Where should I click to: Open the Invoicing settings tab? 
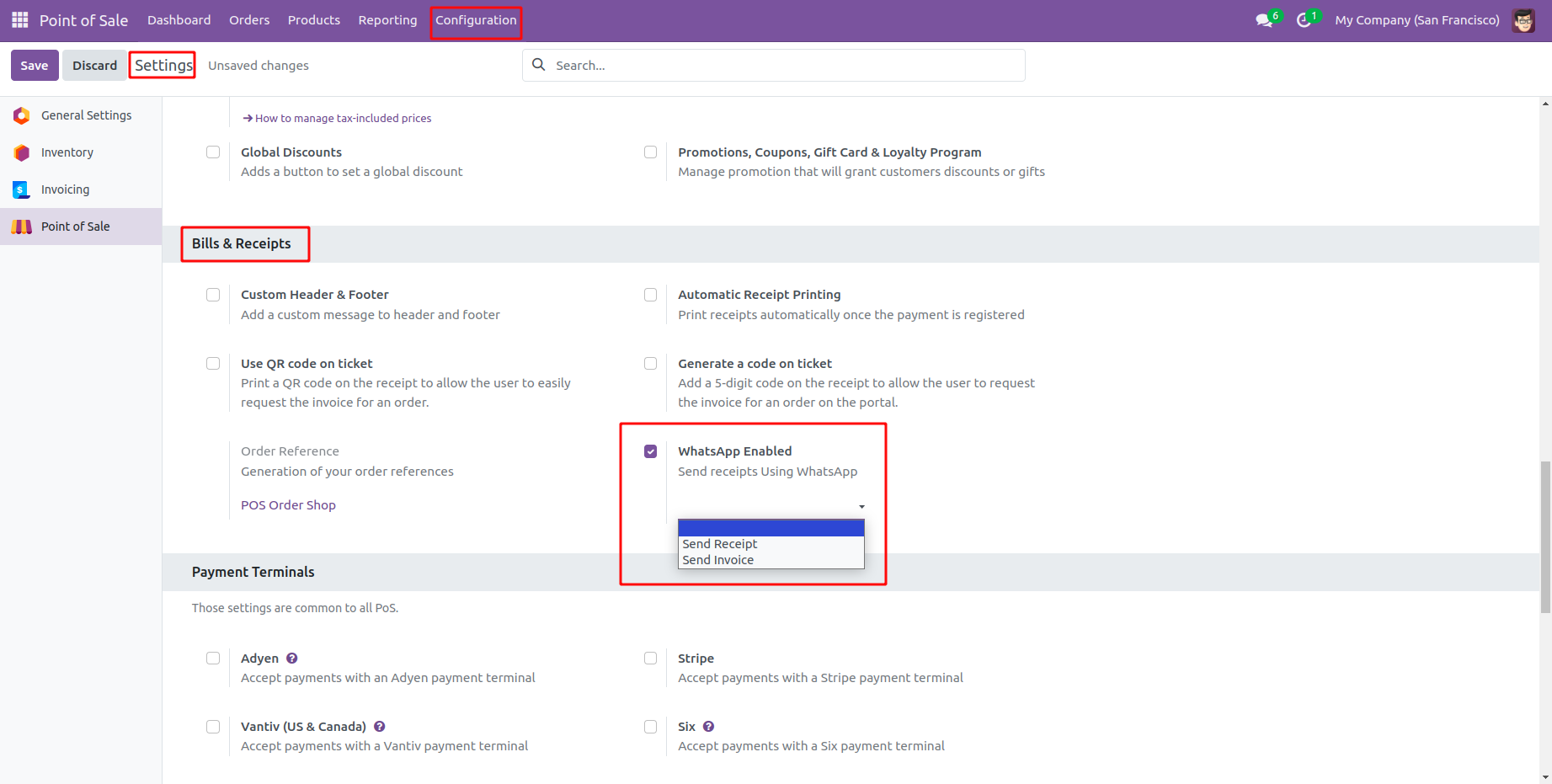coord(81,189)
